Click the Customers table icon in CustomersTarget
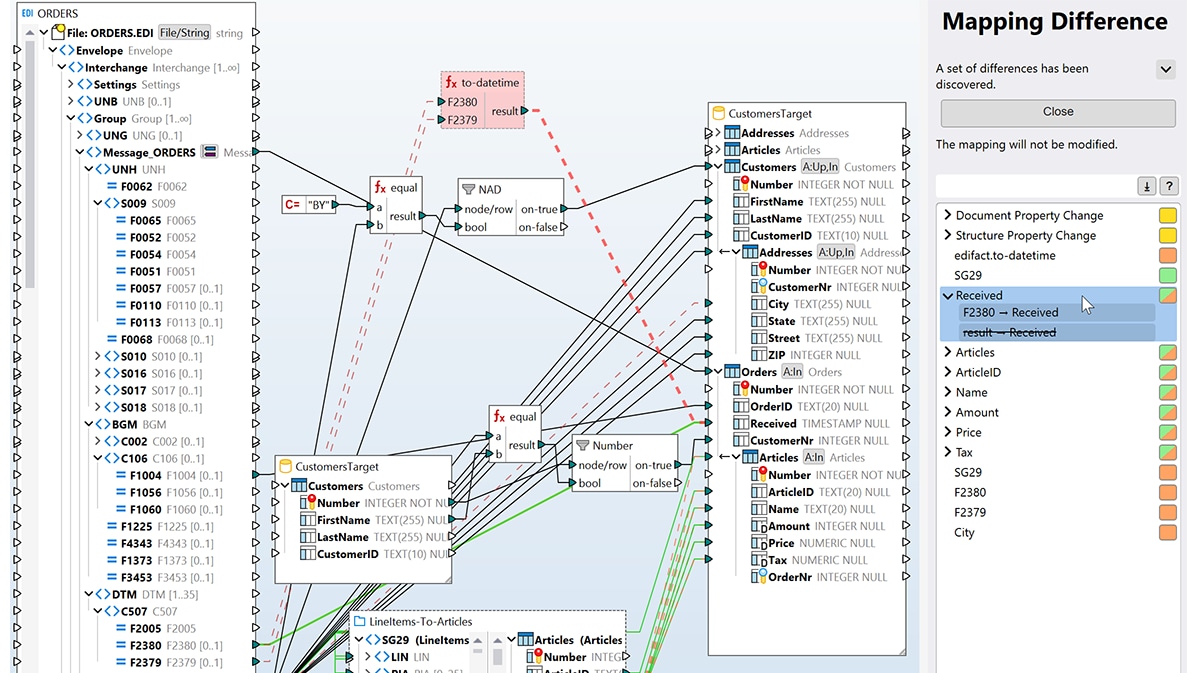The width and height of the screenshot is (1198, 673). [731, 167]
